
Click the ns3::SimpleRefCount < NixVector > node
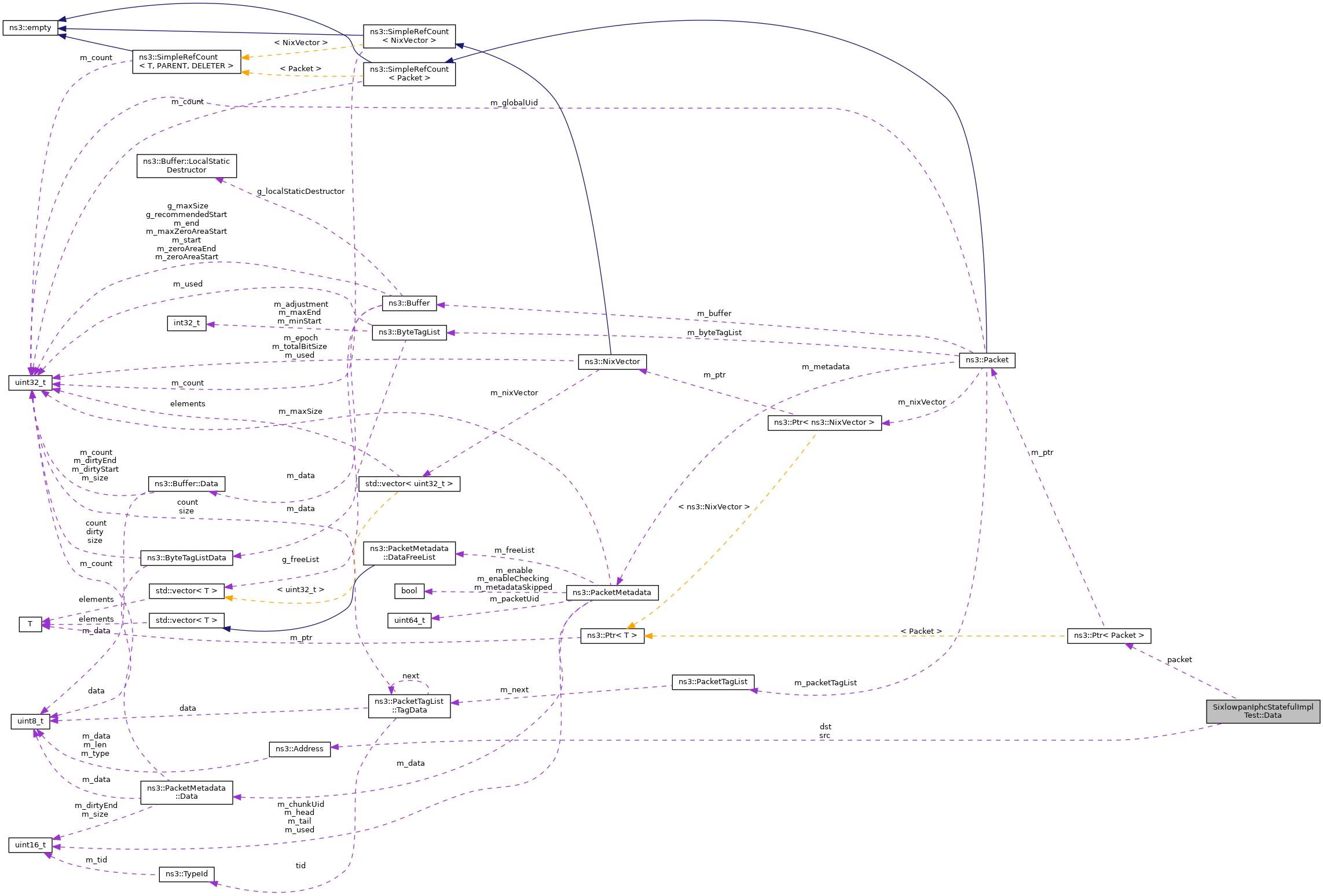[x=409, y=36]
